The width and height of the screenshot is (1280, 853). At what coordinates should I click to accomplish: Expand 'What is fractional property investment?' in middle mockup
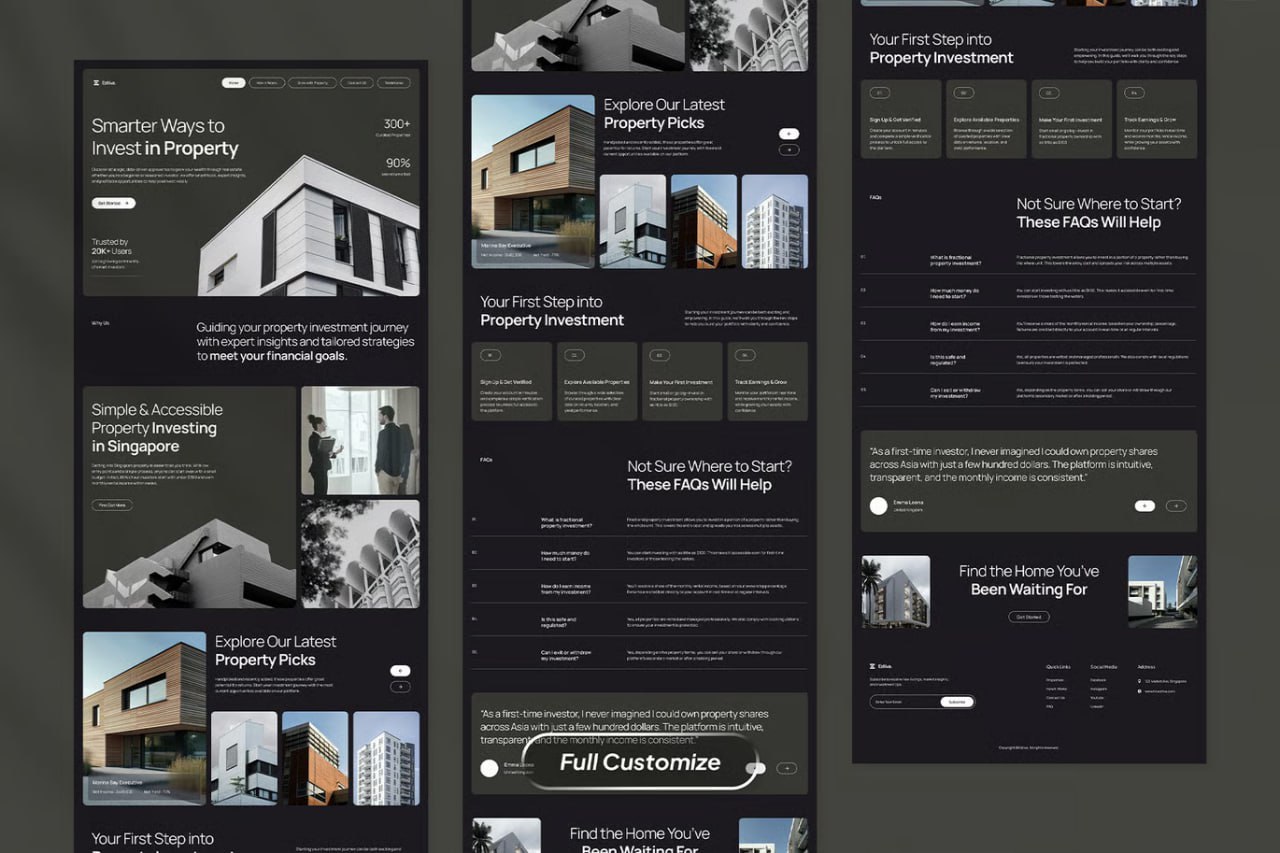click(639, 522)
